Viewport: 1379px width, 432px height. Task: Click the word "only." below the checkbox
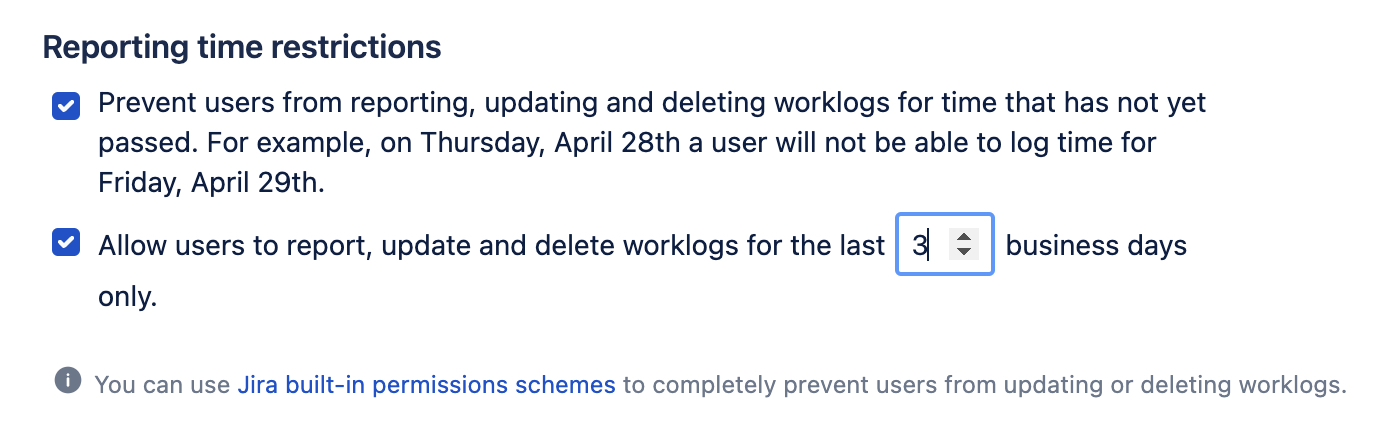128,298
